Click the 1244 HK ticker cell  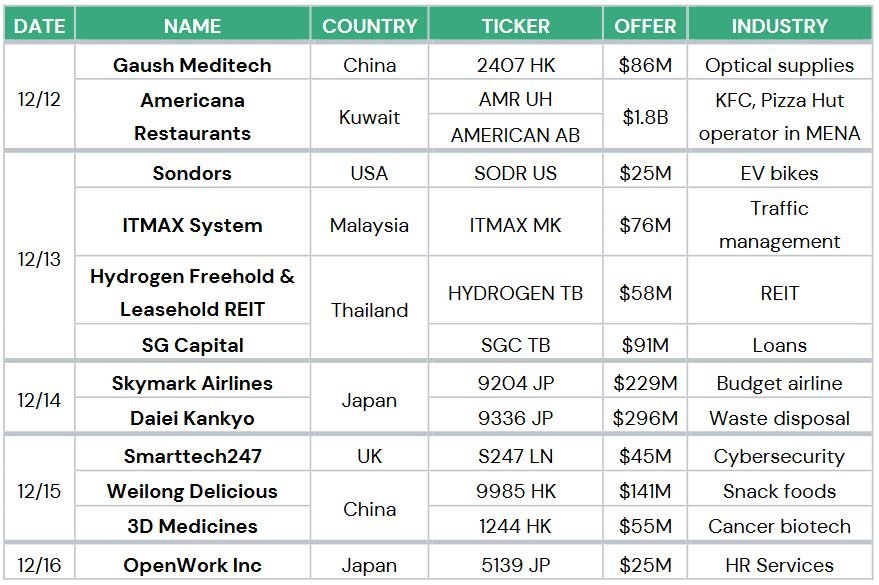point(516,526)
